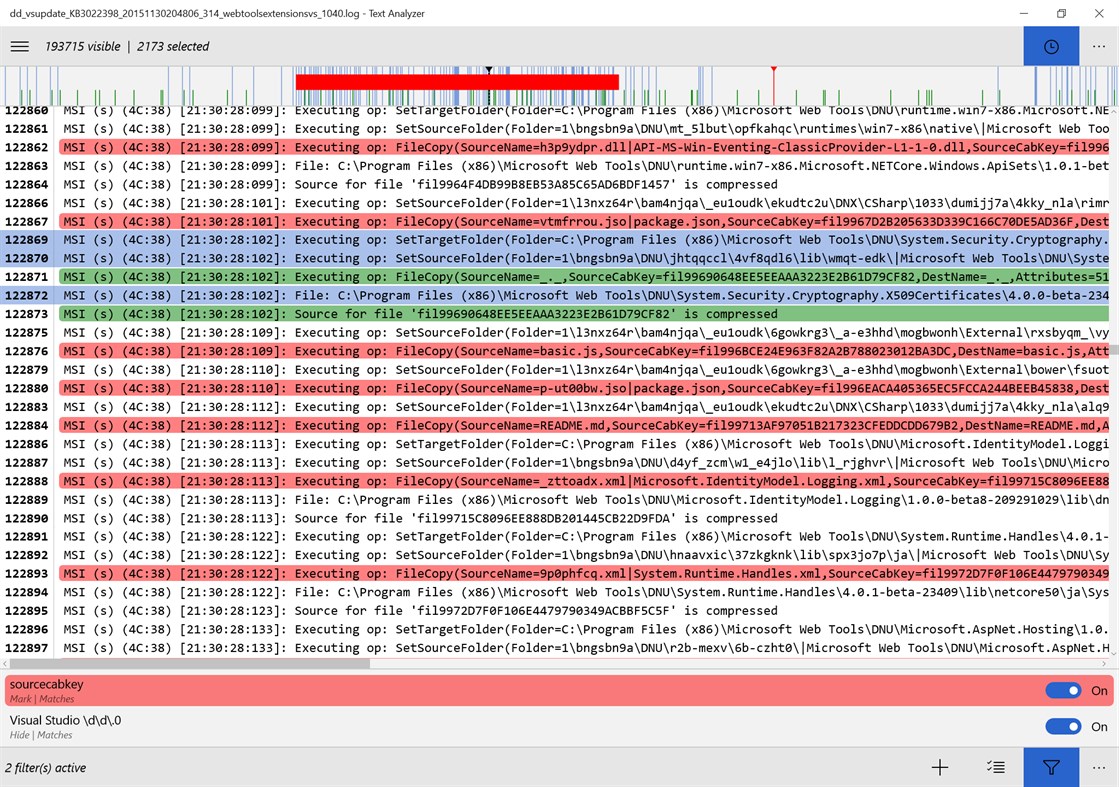Select blue highlighted line 122870

point(557,258)
